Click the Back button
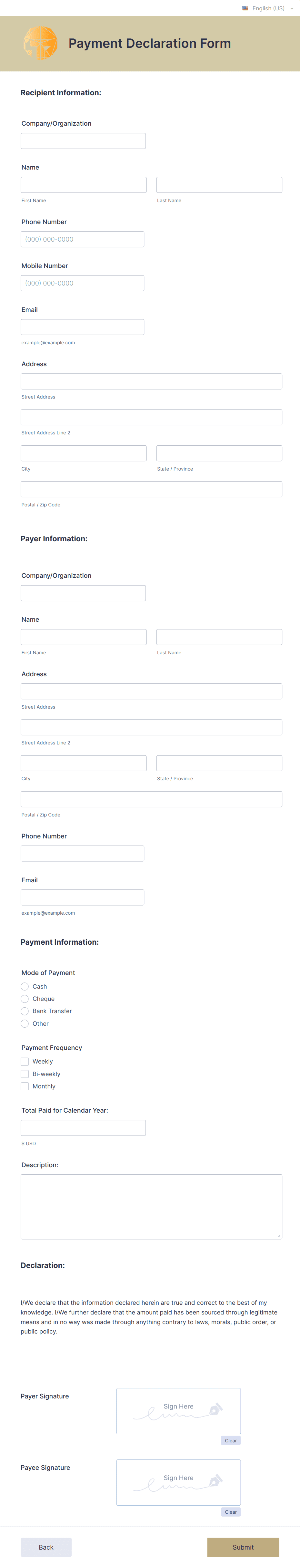Image resolution: width=300 pixels, height=1568 pixels. (45, 1547)
